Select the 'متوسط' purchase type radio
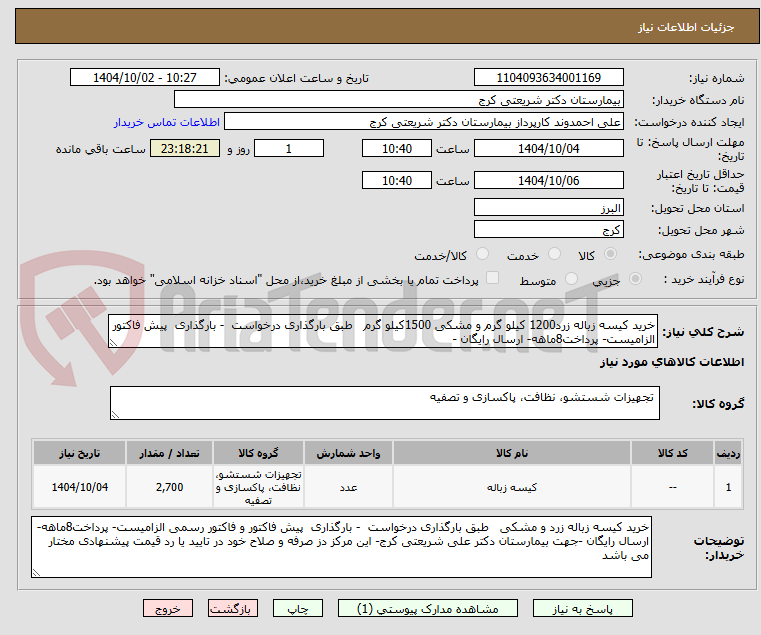Screen dimensions: 761x635 (x=571, y=279)
